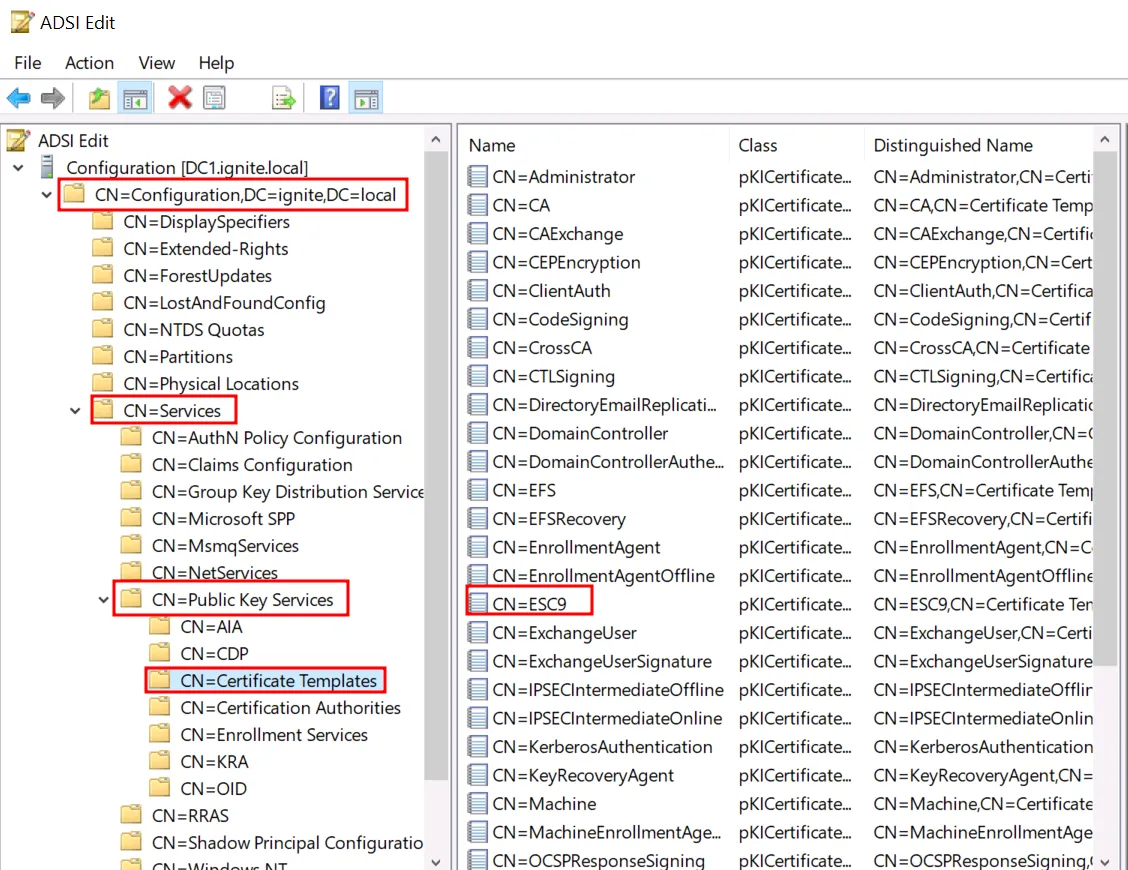Click the red Delete X icon
Image resolution: width=1128 pixels, height=870 pixels.
pos(180,98)
